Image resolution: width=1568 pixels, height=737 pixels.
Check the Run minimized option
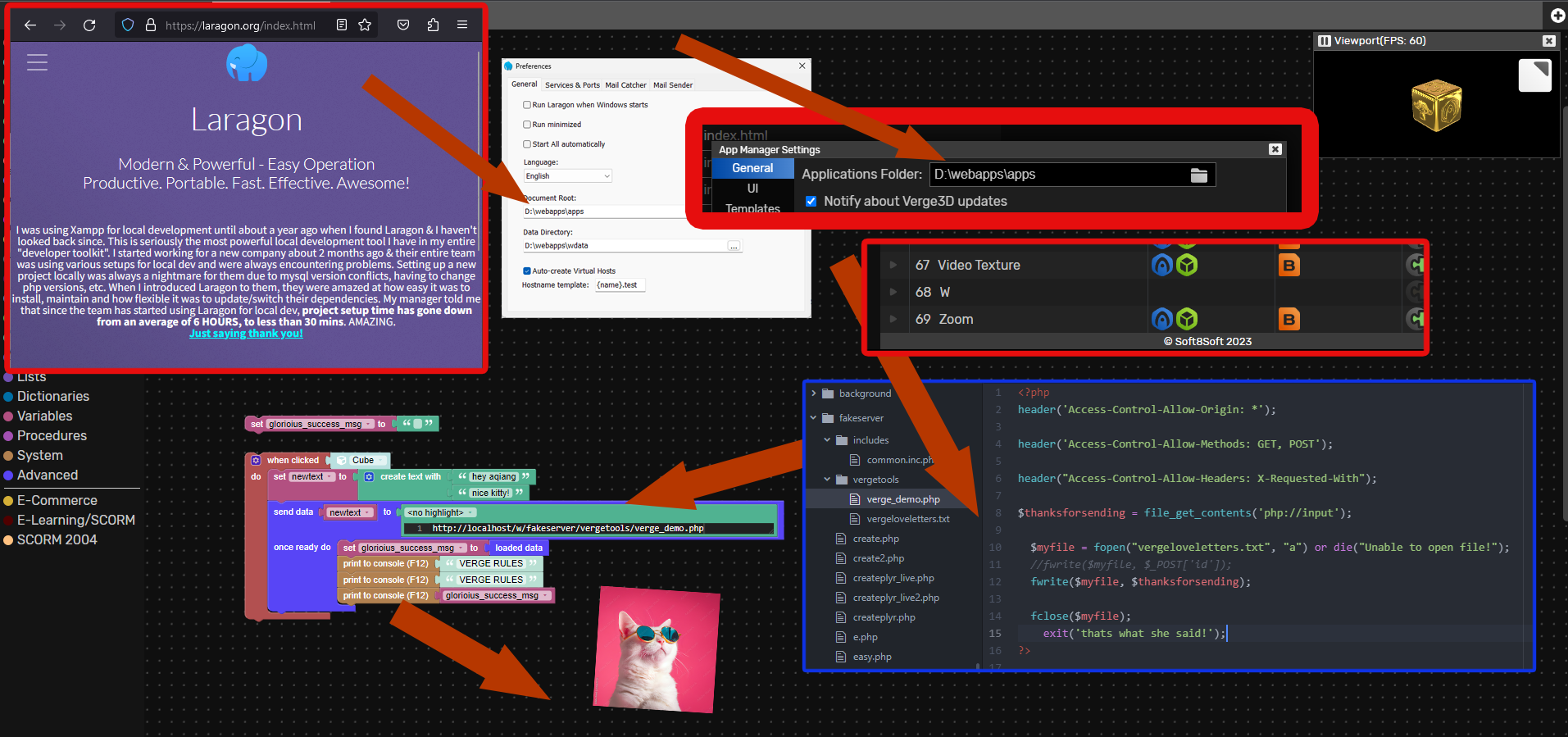tap(527, 125)
